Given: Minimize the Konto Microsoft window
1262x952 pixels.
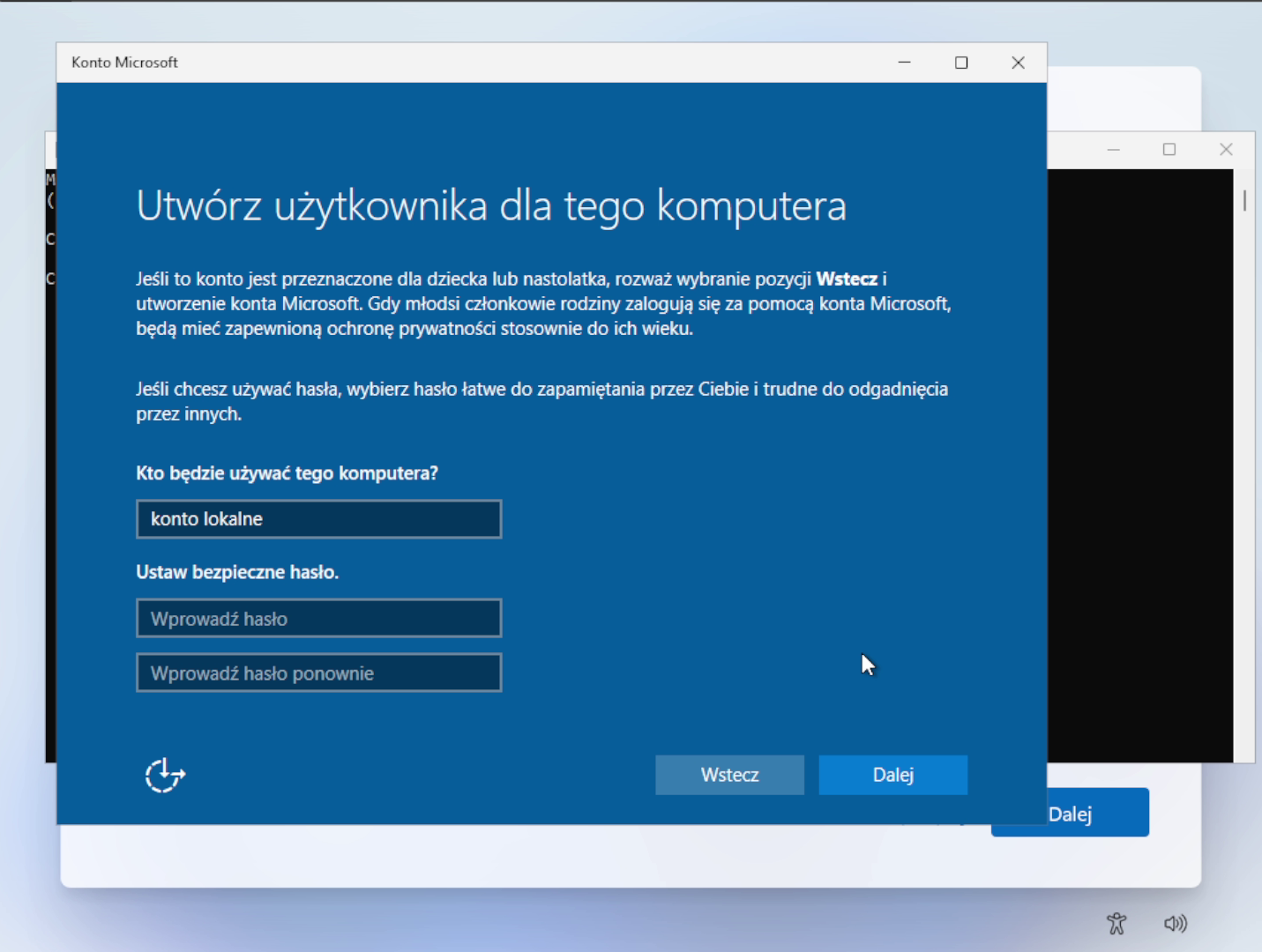Looking at the screenshot, I should [904, 63].
